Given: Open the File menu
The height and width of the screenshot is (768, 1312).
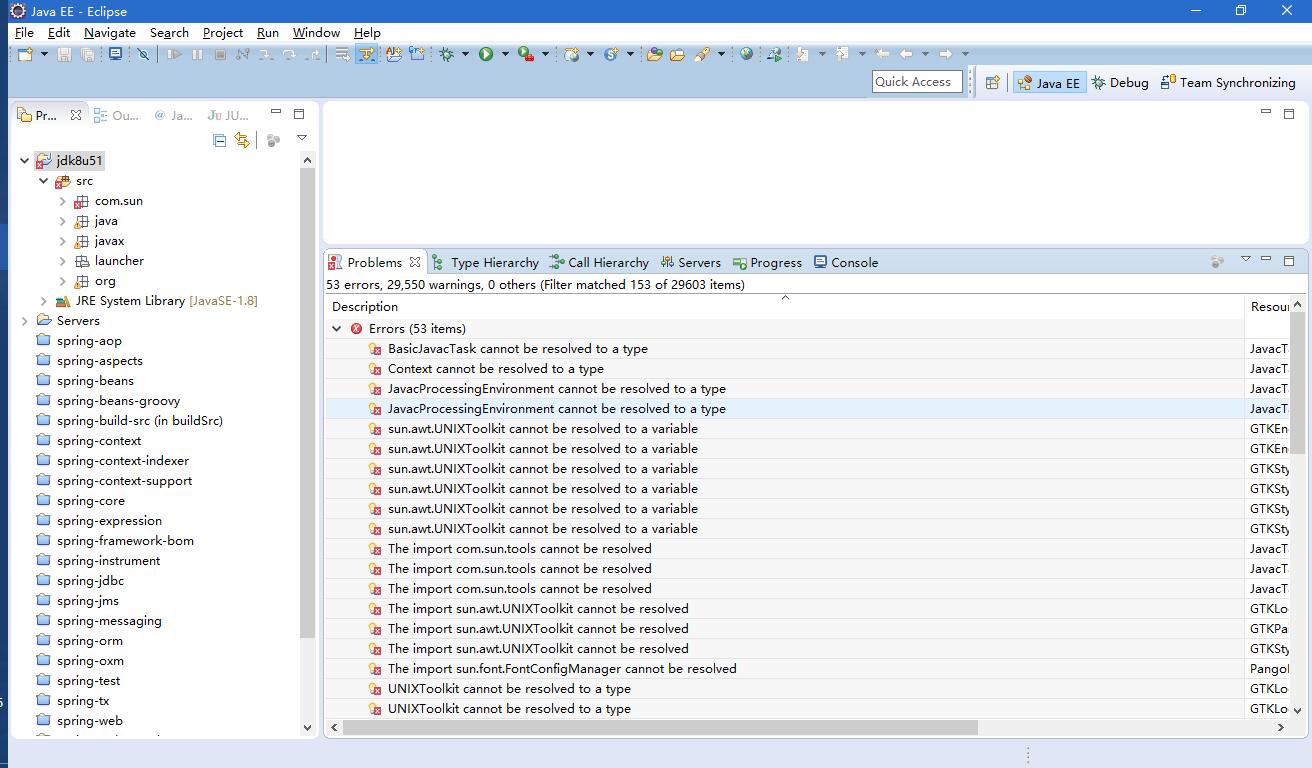Looking at the screenshot, I should click(x=24, y=33).
